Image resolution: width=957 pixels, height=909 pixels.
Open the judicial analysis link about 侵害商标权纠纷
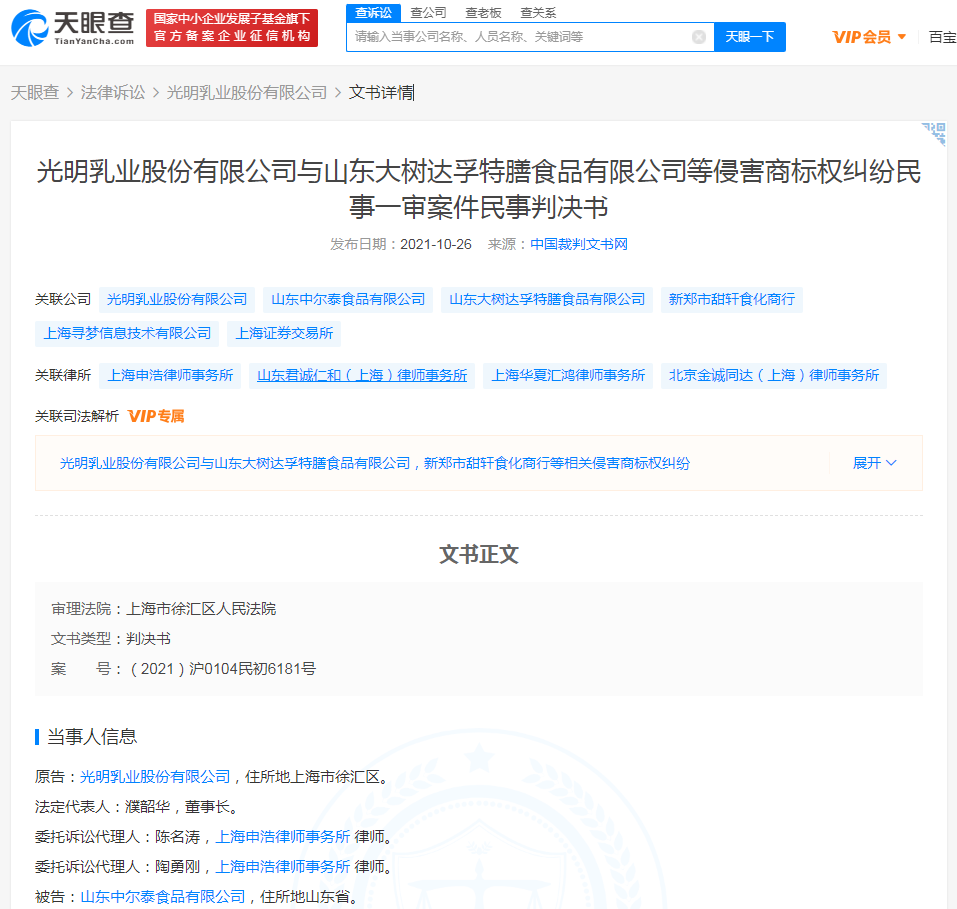[x=375, y=463]
